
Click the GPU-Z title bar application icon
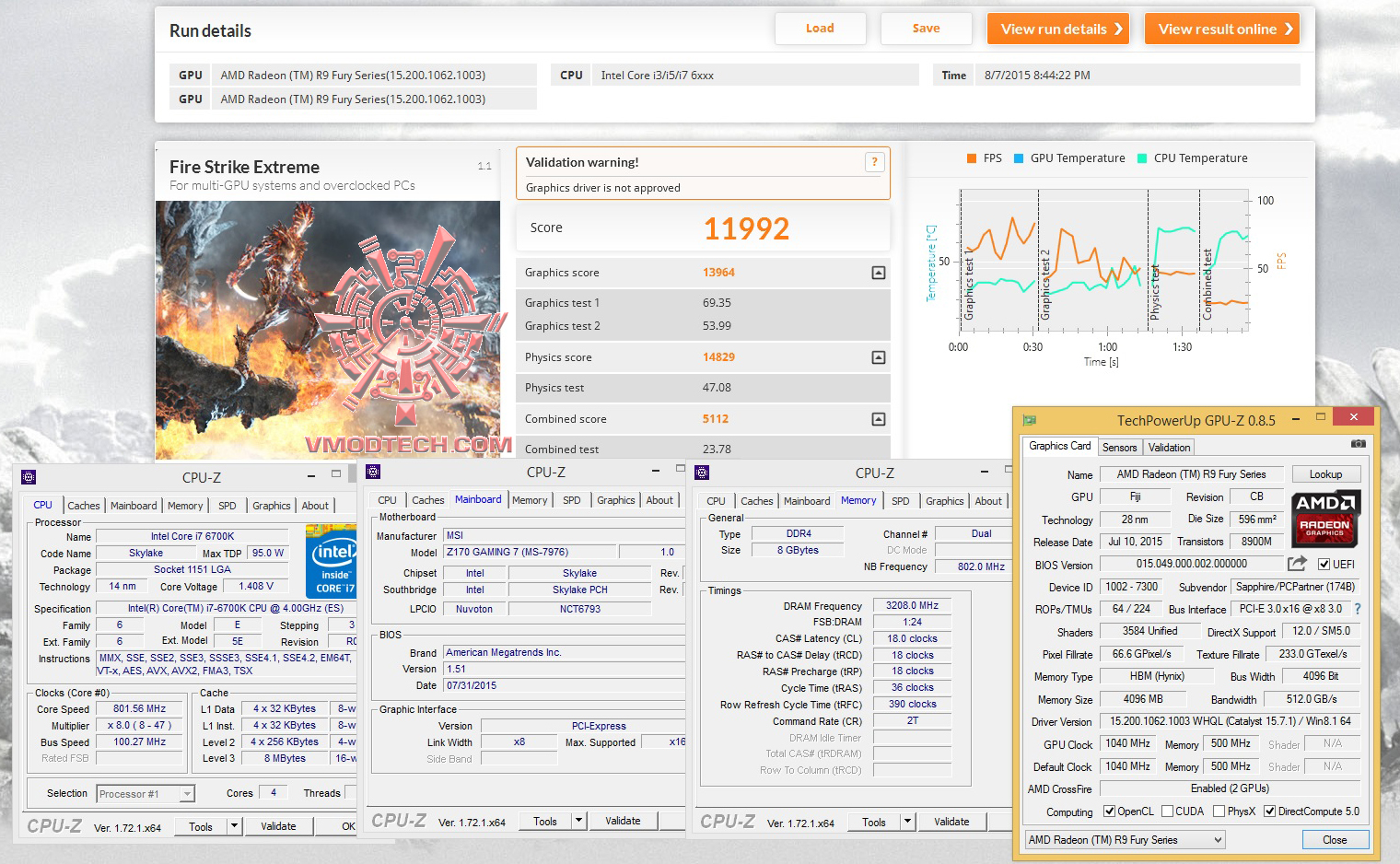(1030, 420)
